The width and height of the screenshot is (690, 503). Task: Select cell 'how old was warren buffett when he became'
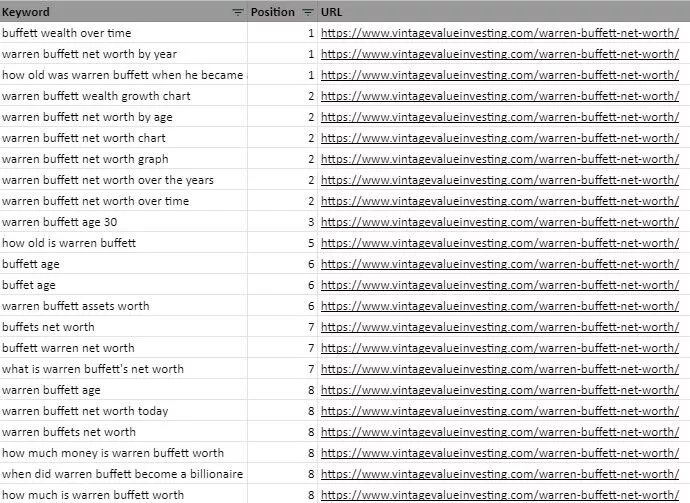click(x=124, y=75)
